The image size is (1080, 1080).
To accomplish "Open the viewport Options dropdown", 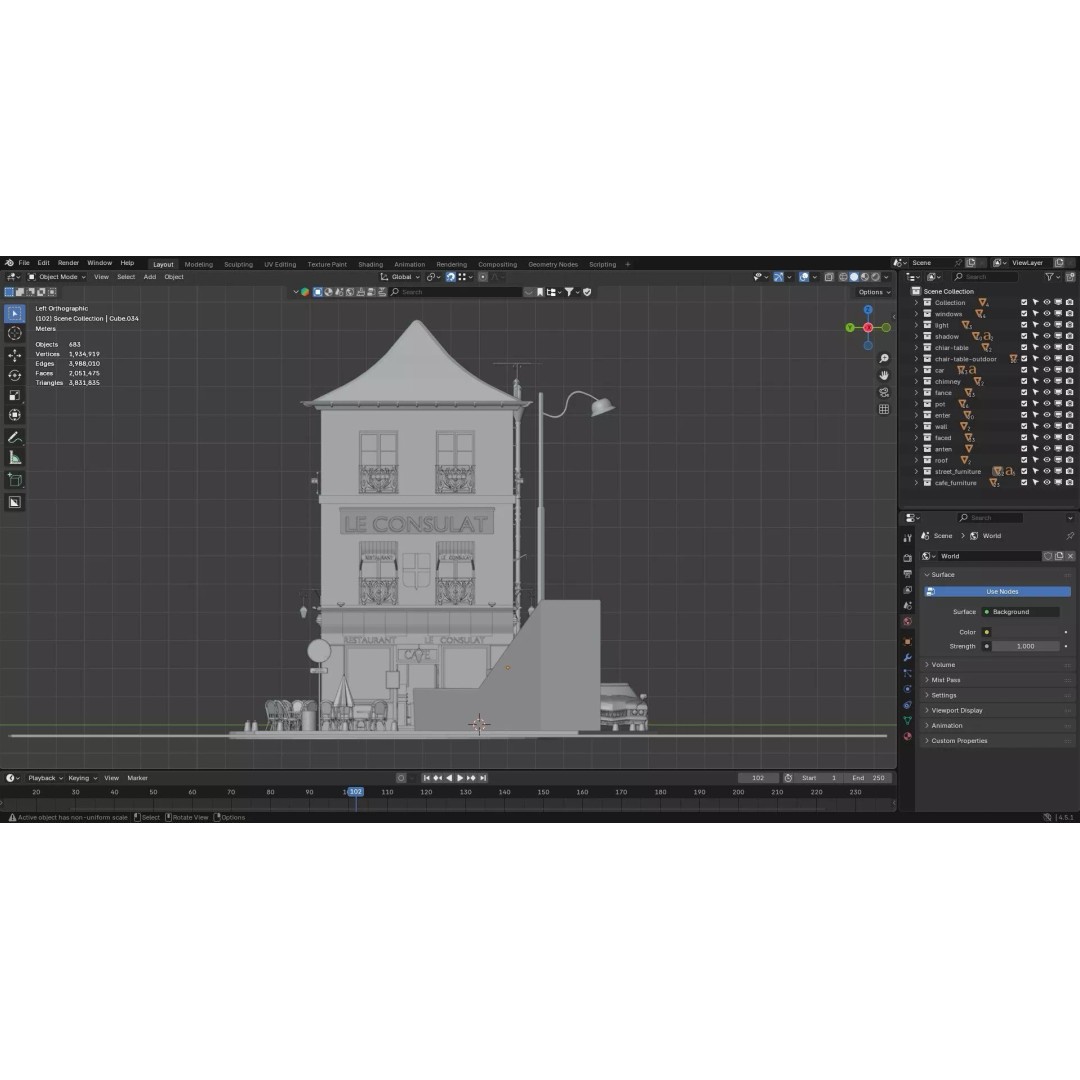I will coord(874,292).
